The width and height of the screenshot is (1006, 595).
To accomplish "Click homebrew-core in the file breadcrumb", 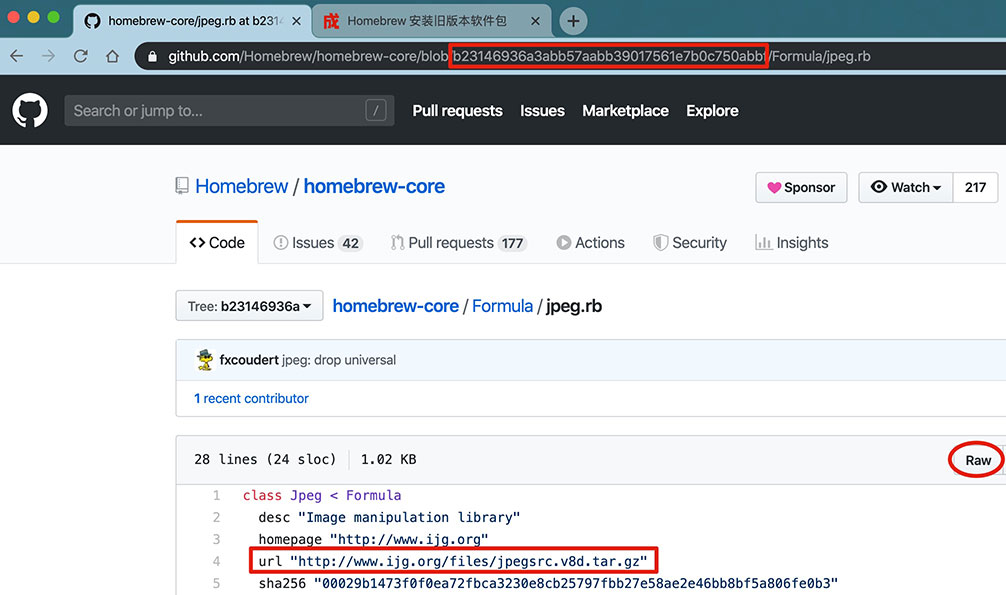I will pyautogui.click(x=395, y=306).
